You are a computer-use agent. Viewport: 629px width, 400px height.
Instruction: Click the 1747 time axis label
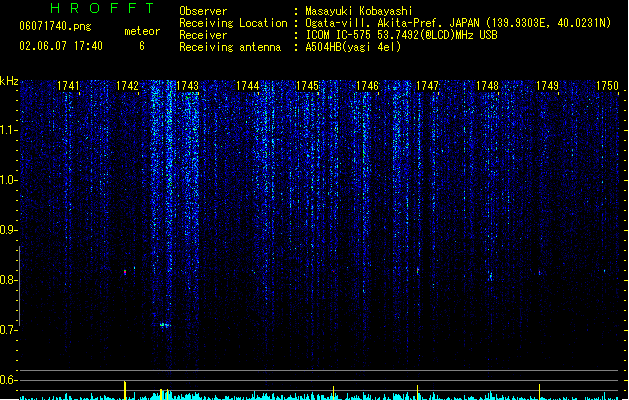click(x=427, y=86)
